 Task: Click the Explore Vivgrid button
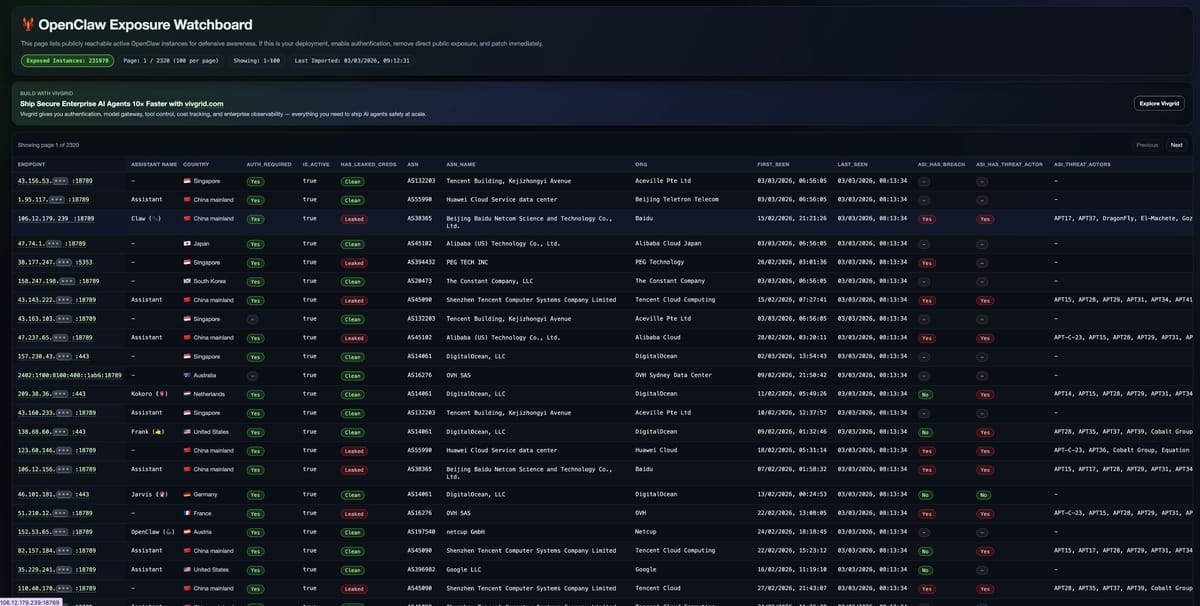[1158, 103]
